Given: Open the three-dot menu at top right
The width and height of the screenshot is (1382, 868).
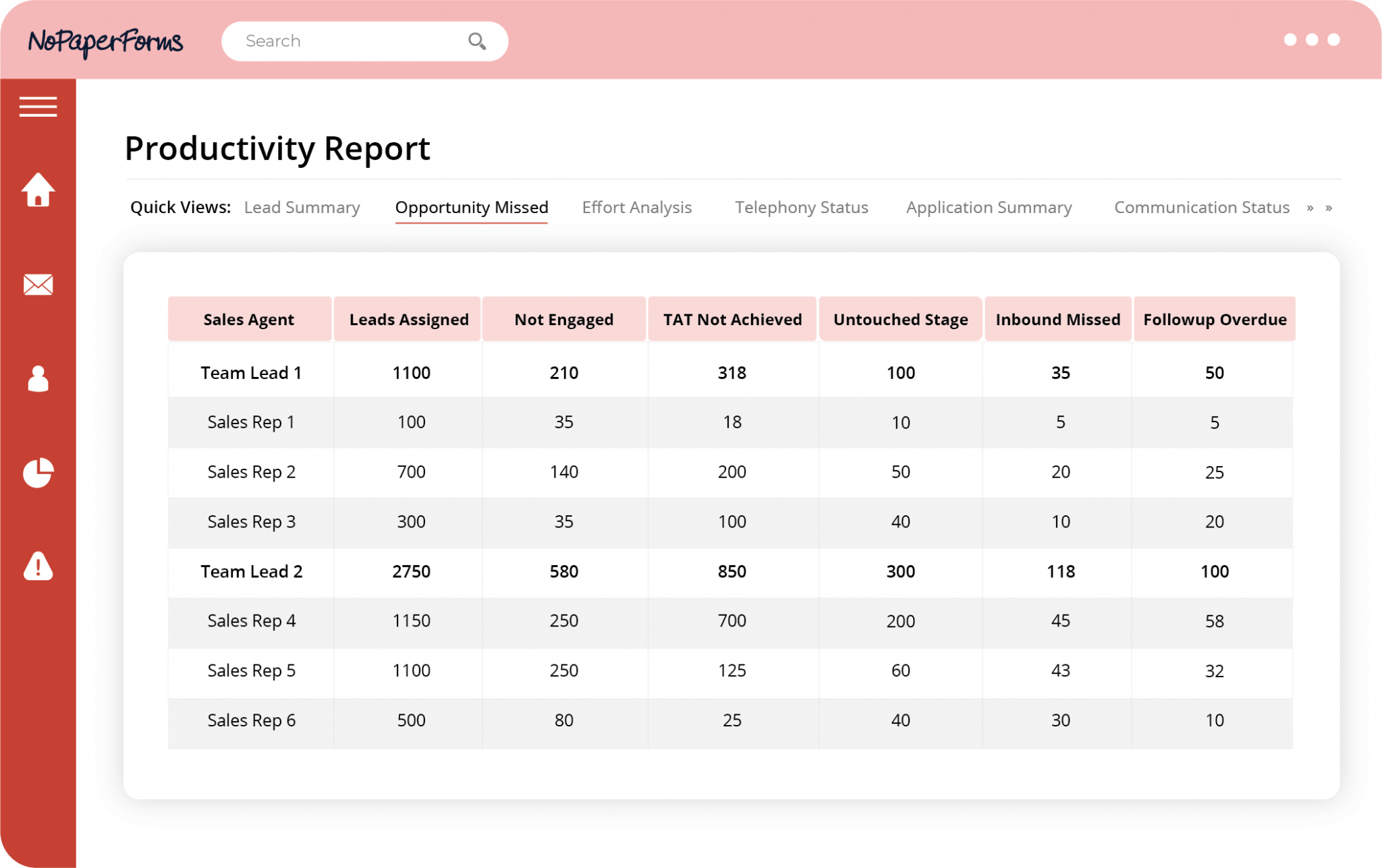Looking at the screenshot, I should (x=1310, y=40).
